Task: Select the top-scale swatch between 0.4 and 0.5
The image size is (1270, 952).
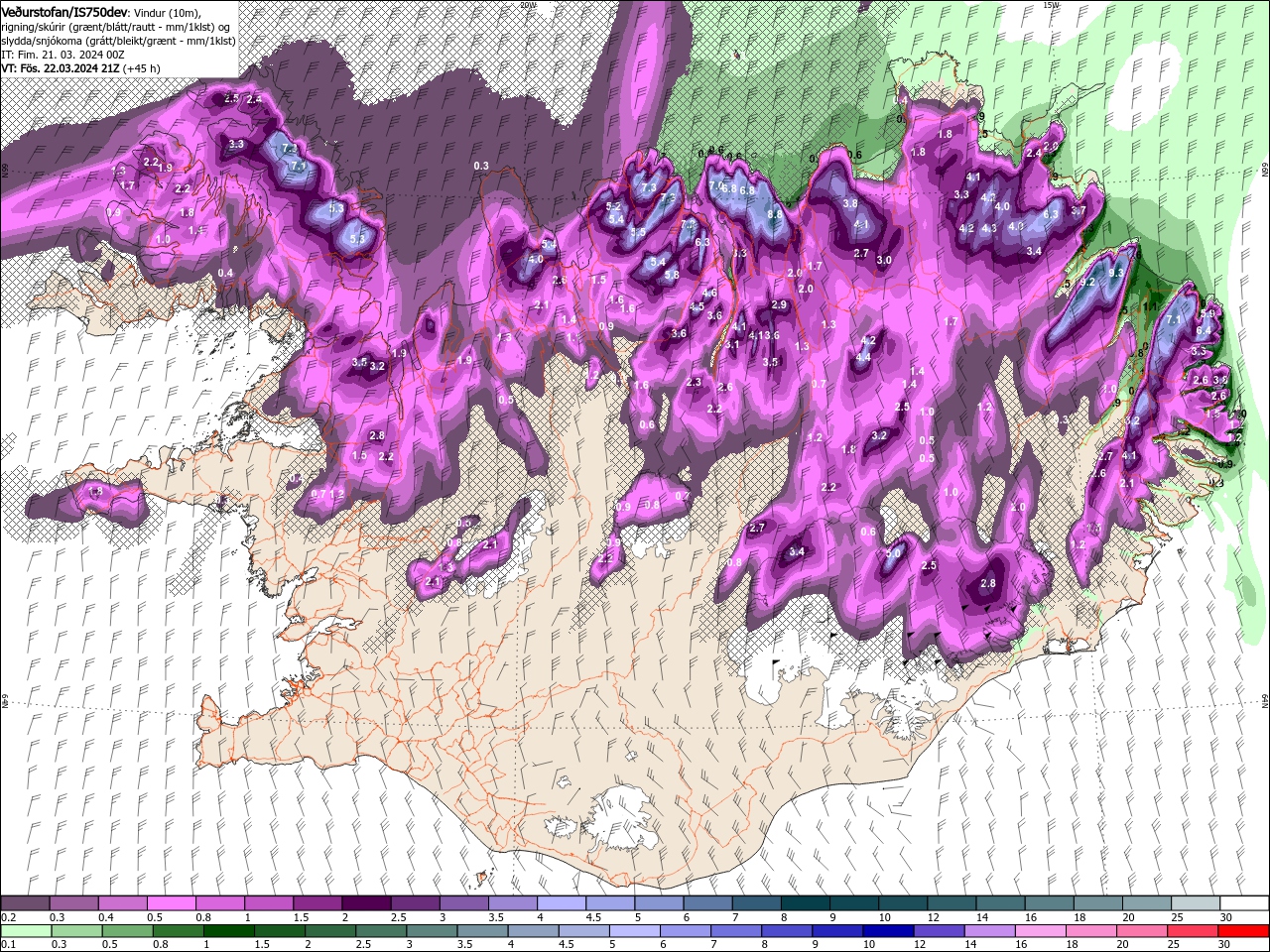Action: [123, 903]
